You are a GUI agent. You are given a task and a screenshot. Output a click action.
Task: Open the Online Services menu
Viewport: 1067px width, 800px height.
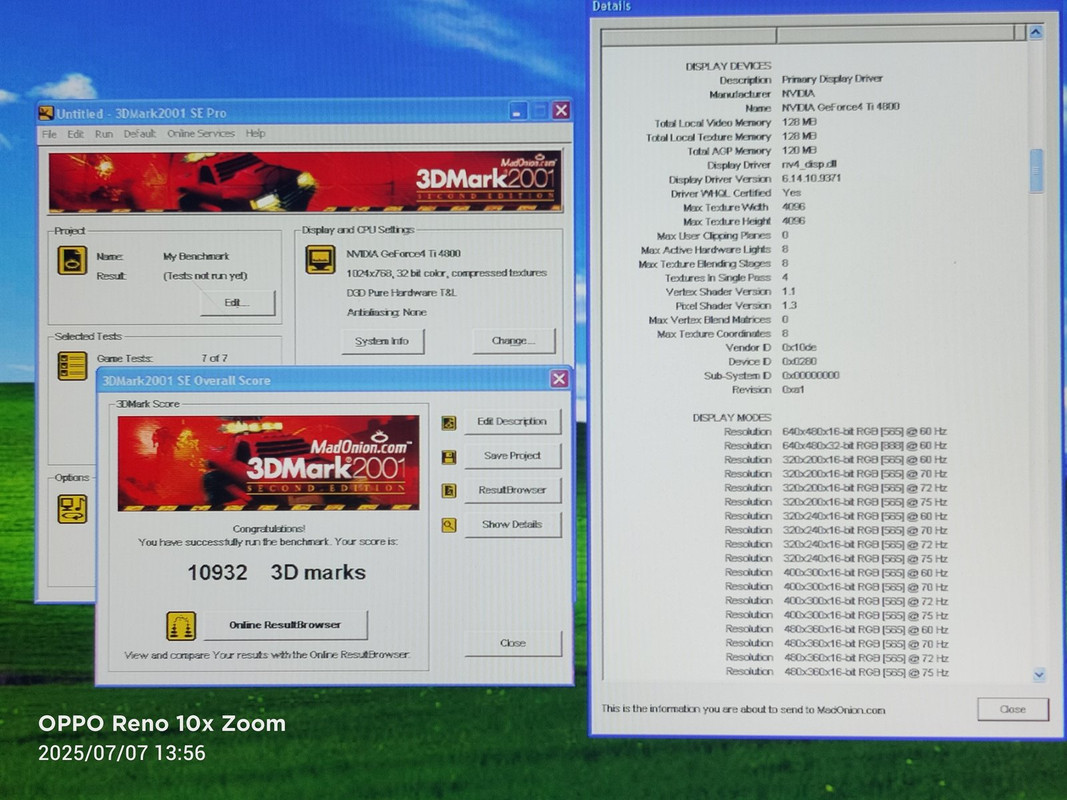201,133
